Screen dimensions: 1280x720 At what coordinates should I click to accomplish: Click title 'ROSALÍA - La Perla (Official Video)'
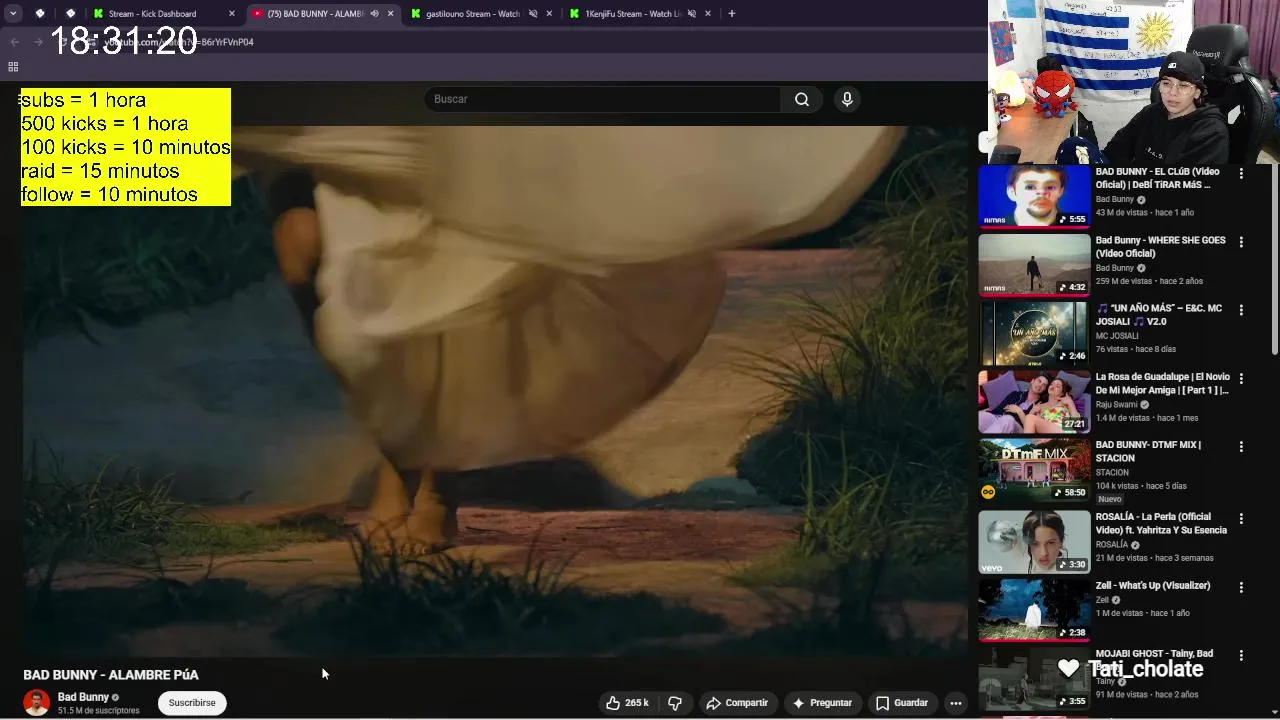tap(1161, 523)
